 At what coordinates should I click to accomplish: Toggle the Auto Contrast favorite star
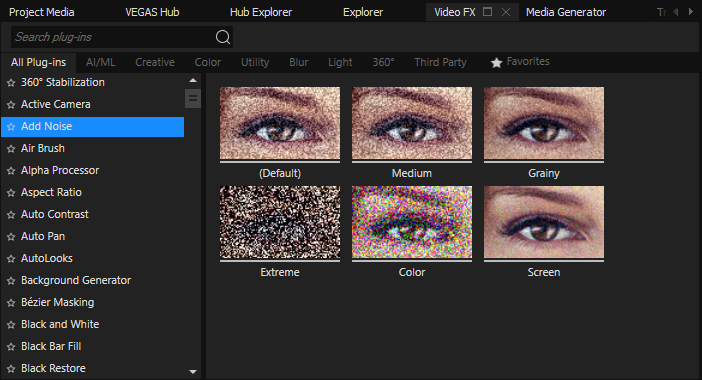tap(11, 215)
